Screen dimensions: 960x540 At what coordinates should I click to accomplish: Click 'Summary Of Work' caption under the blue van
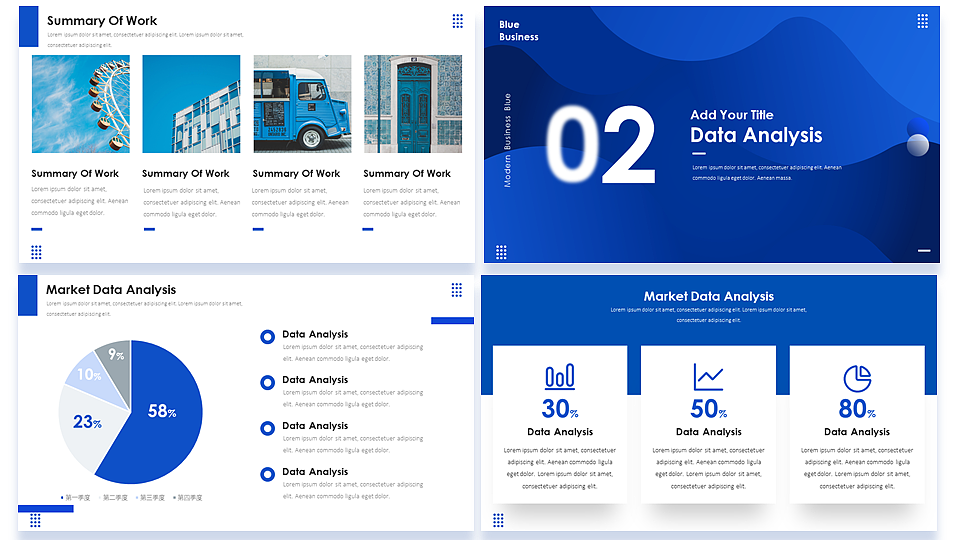click(x=296, y=174)
